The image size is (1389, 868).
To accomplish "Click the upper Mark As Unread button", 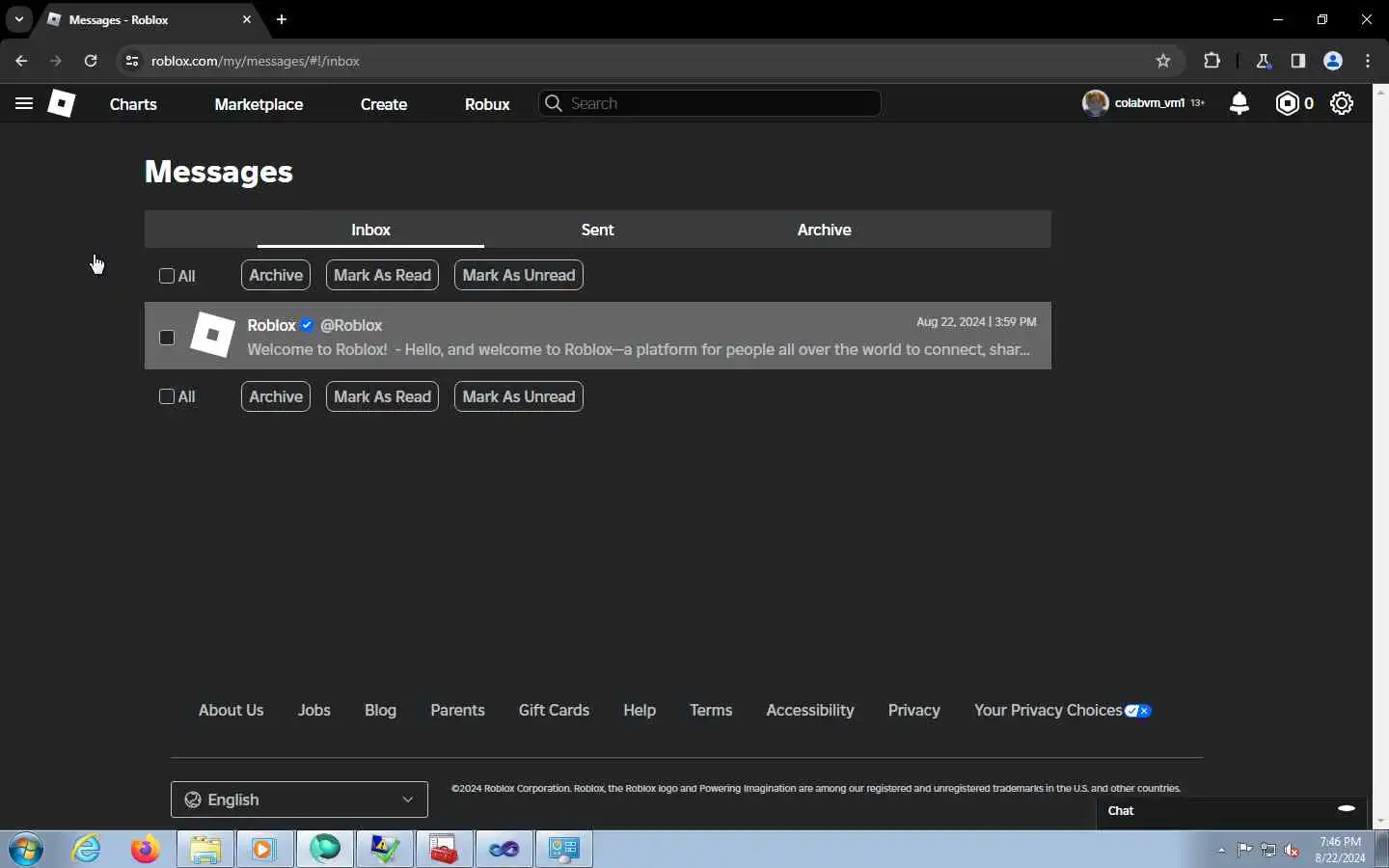I will [519, 275].
